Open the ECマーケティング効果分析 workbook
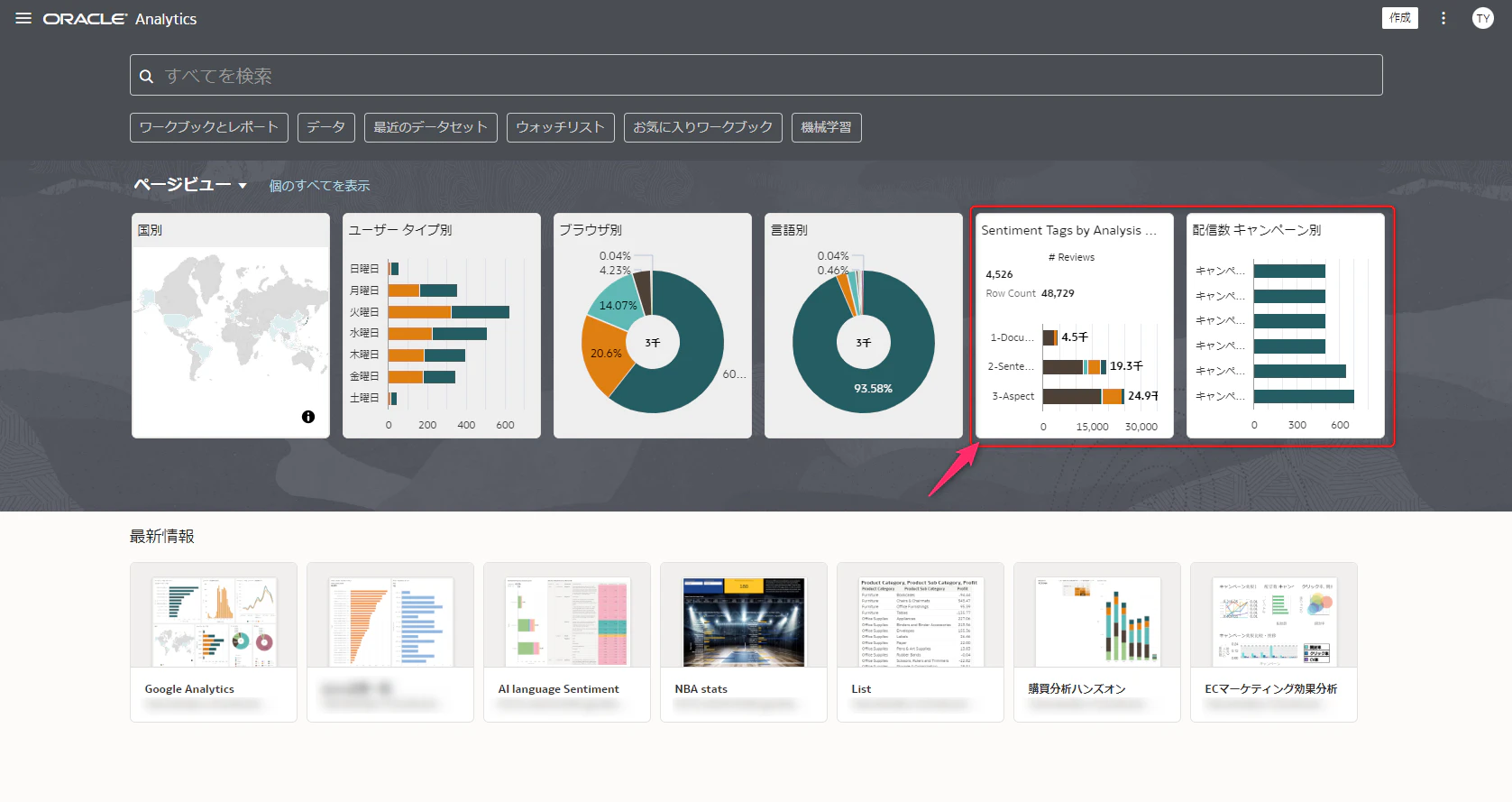This screenshot has height=802, width=1512. coord(1274,642)
